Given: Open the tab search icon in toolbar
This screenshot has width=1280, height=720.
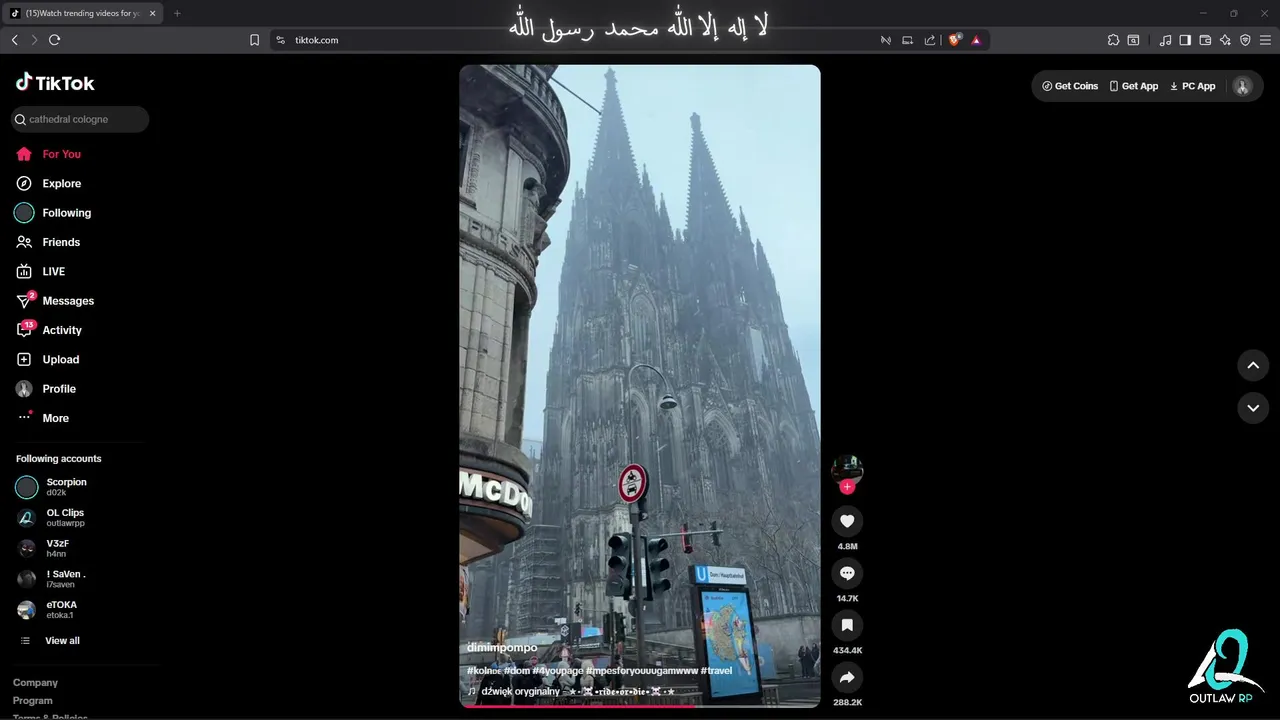Looking at the screenshot, I should click(1133, 40).
